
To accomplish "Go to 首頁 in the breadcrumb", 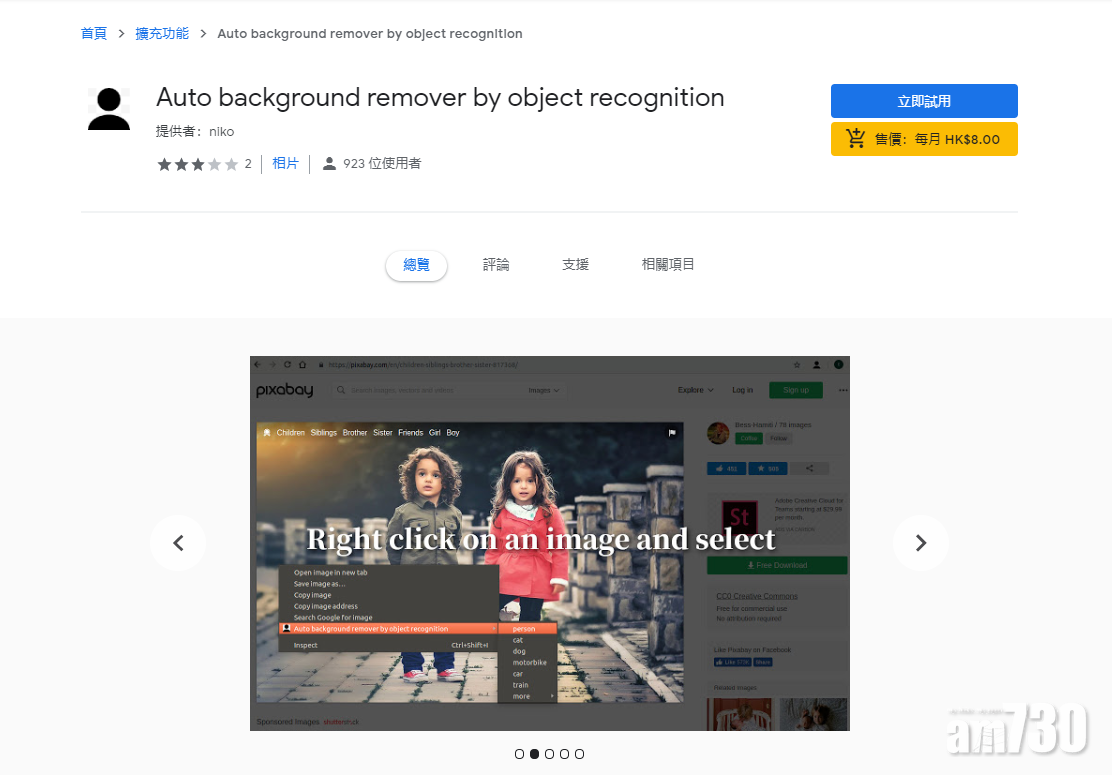I will 94,34.
